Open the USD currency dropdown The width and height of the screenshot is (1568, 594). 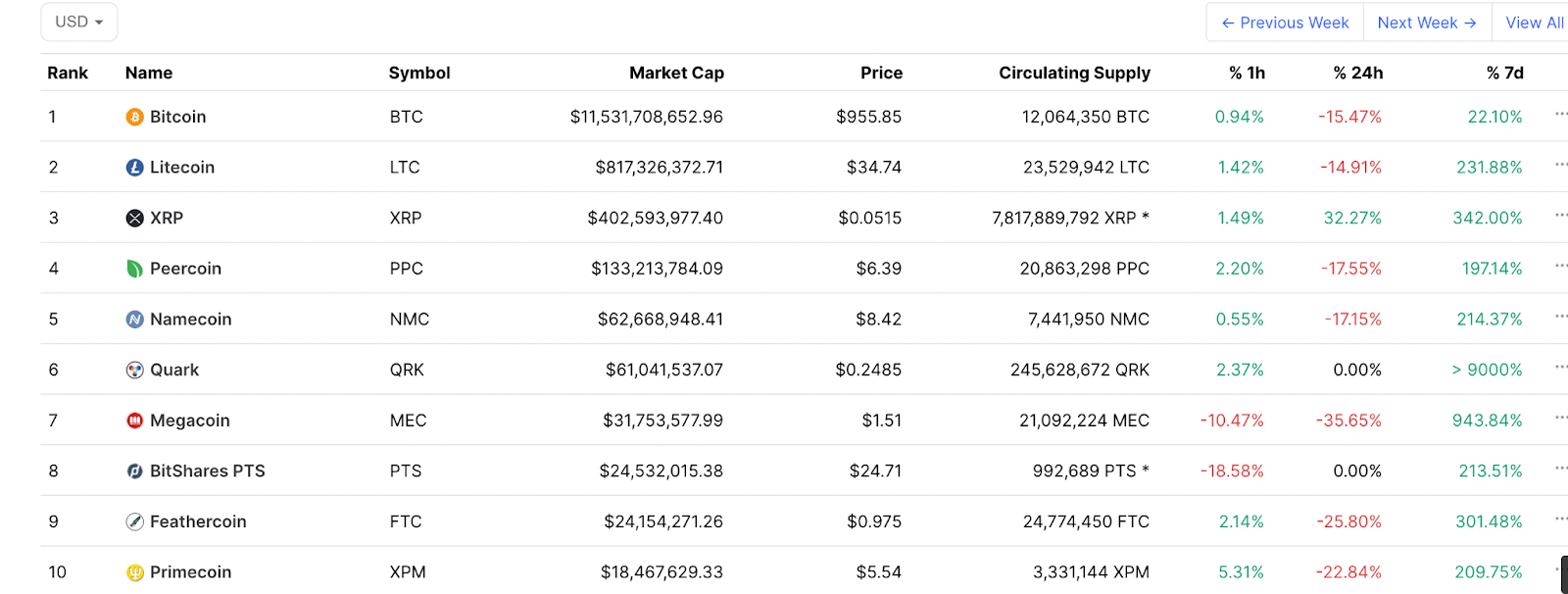79,22
